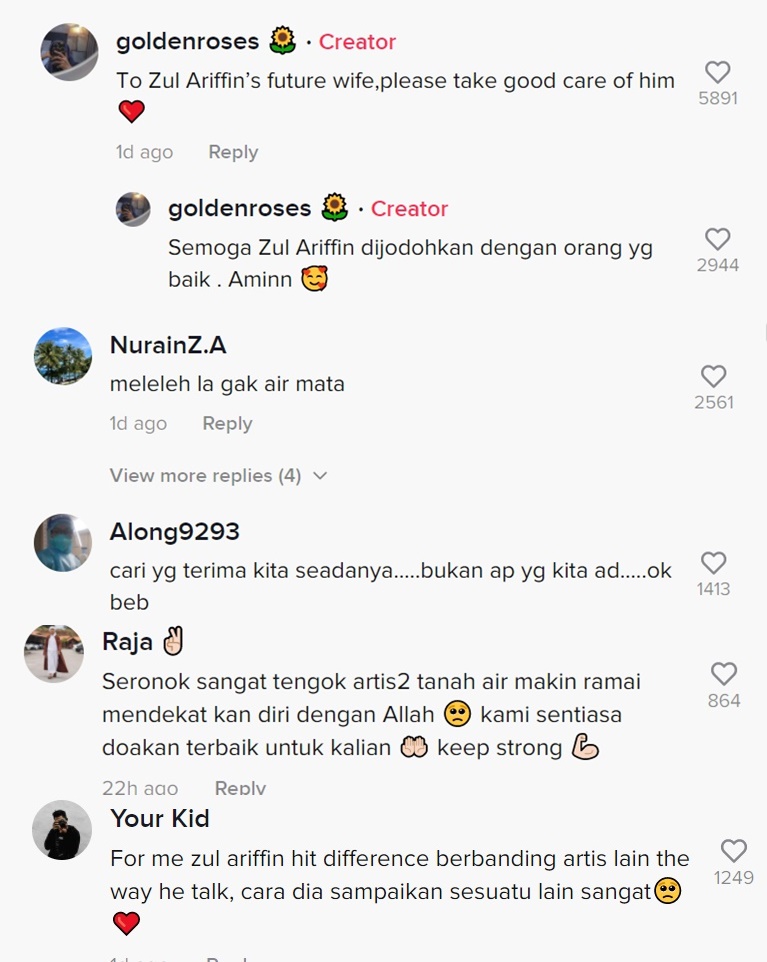Tap the heart icon on Your Kid's comment

click(x=734, y=851)
